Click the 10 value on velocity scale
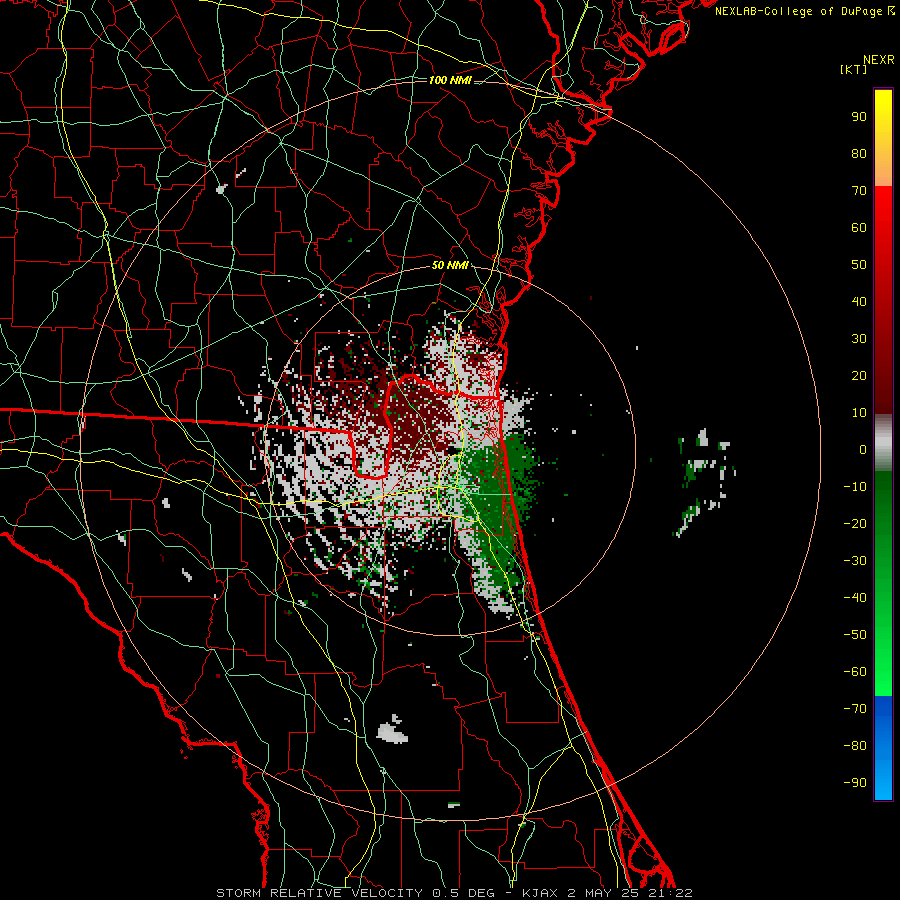This screenshot has height=900, width=900. 859,413
